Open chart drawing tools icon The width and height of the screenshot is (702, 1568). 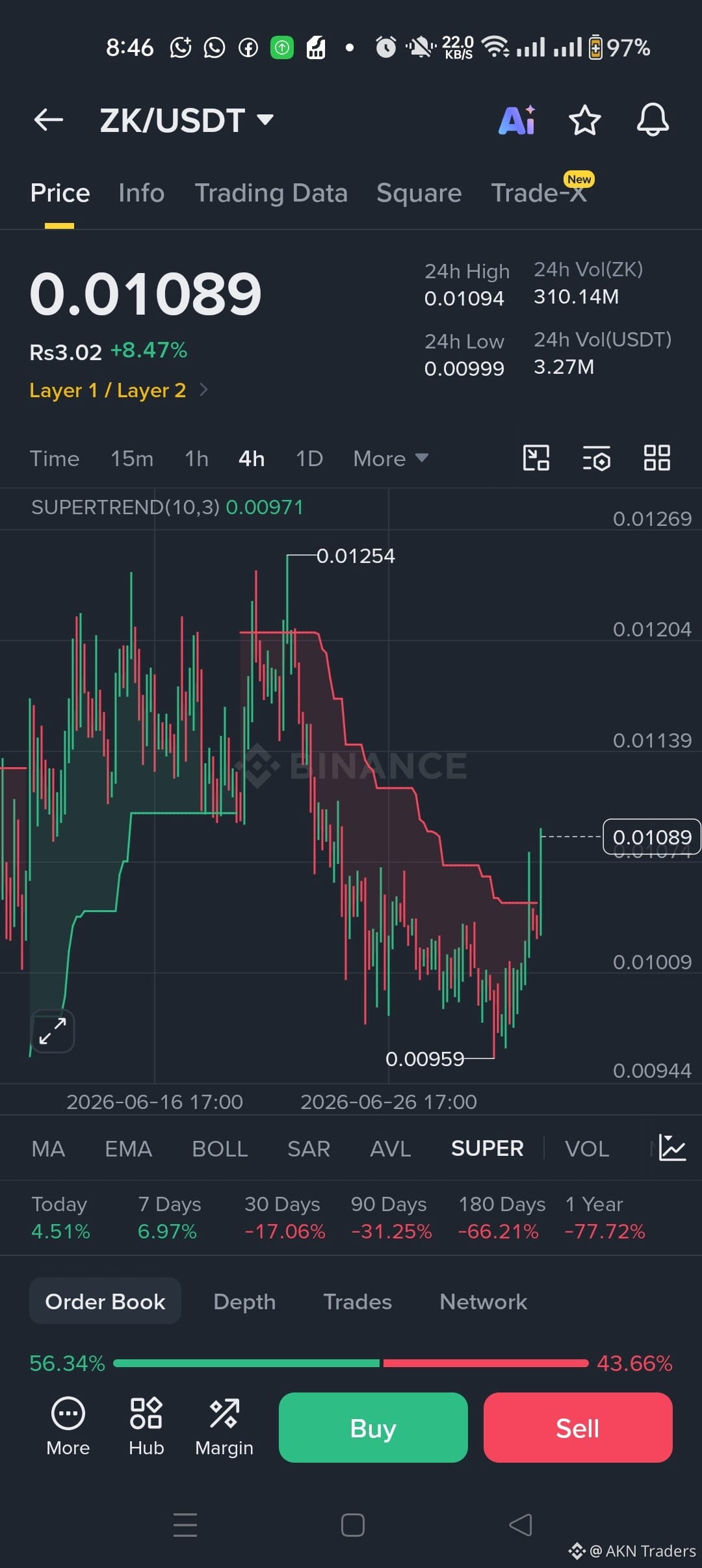[536, 458]
